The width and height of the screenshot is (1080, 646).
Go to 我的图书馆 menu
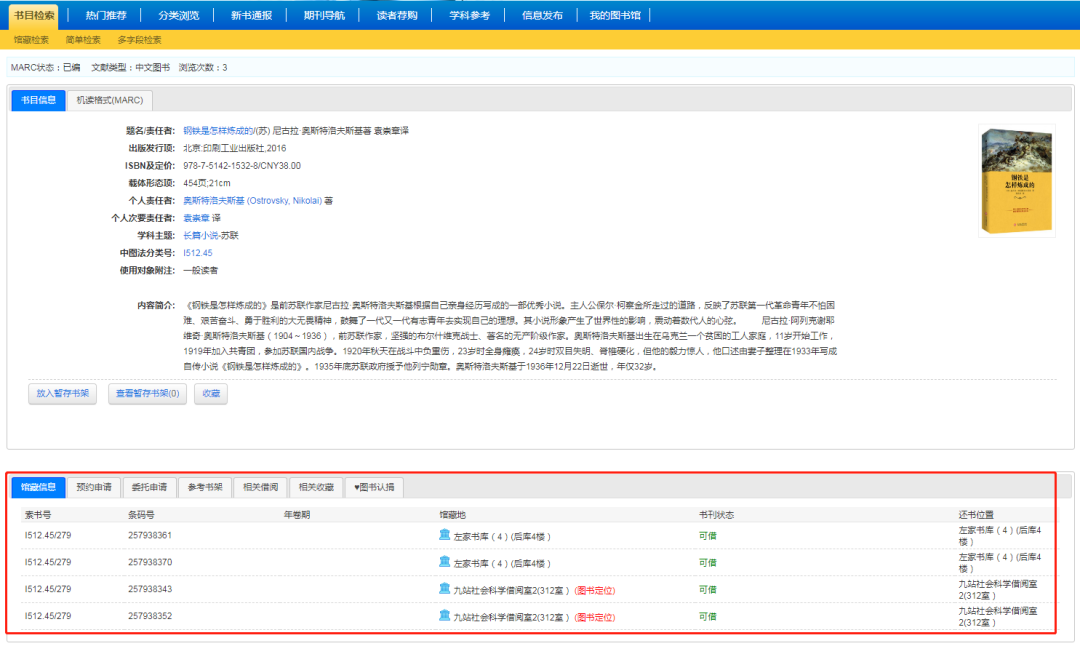(614, 15)
